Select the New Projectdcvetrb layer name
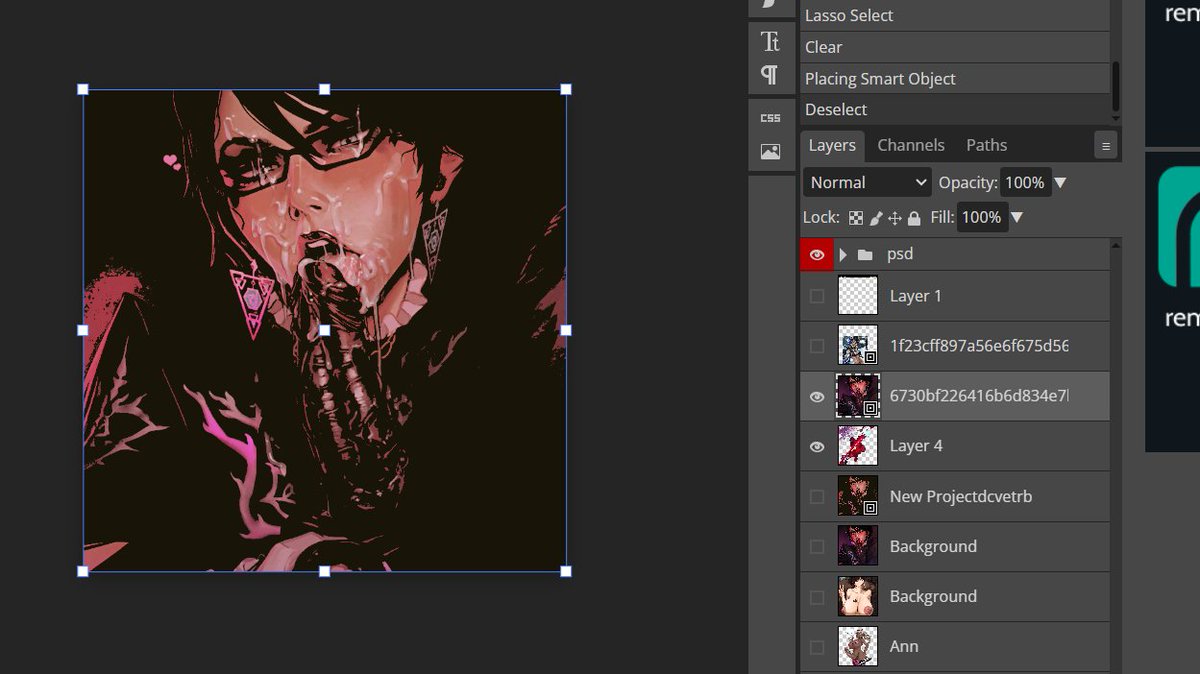 [x=961, y=496]
